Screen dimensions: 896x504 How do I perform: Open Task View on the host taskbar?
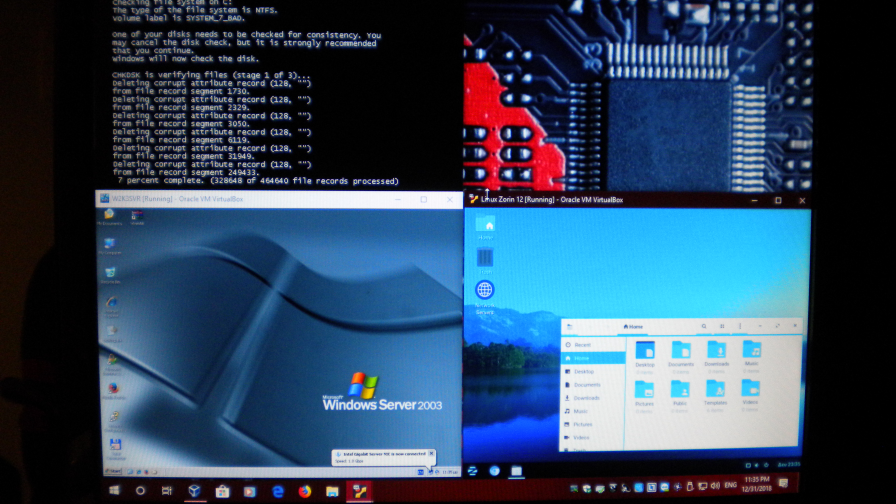[x=166, y=491]
